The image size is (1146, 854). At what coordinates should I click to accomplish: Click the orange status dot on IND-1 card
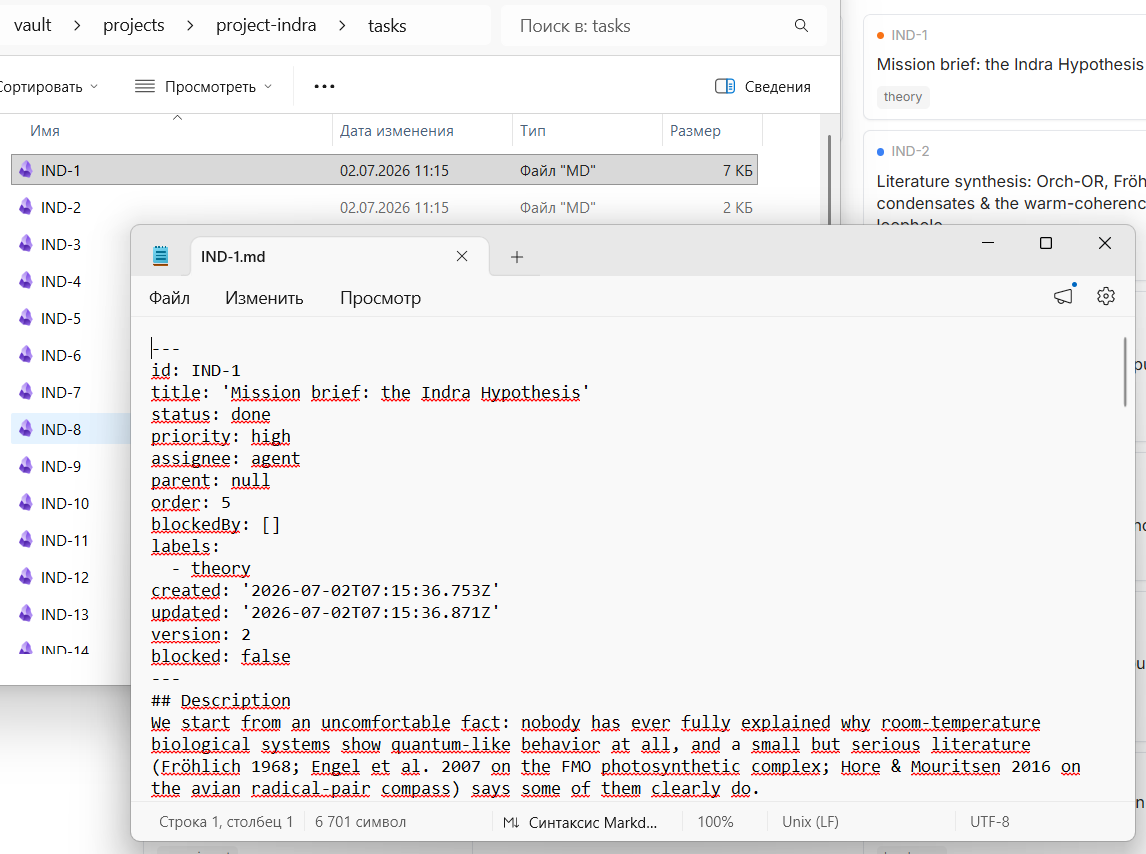click(881, 35)
